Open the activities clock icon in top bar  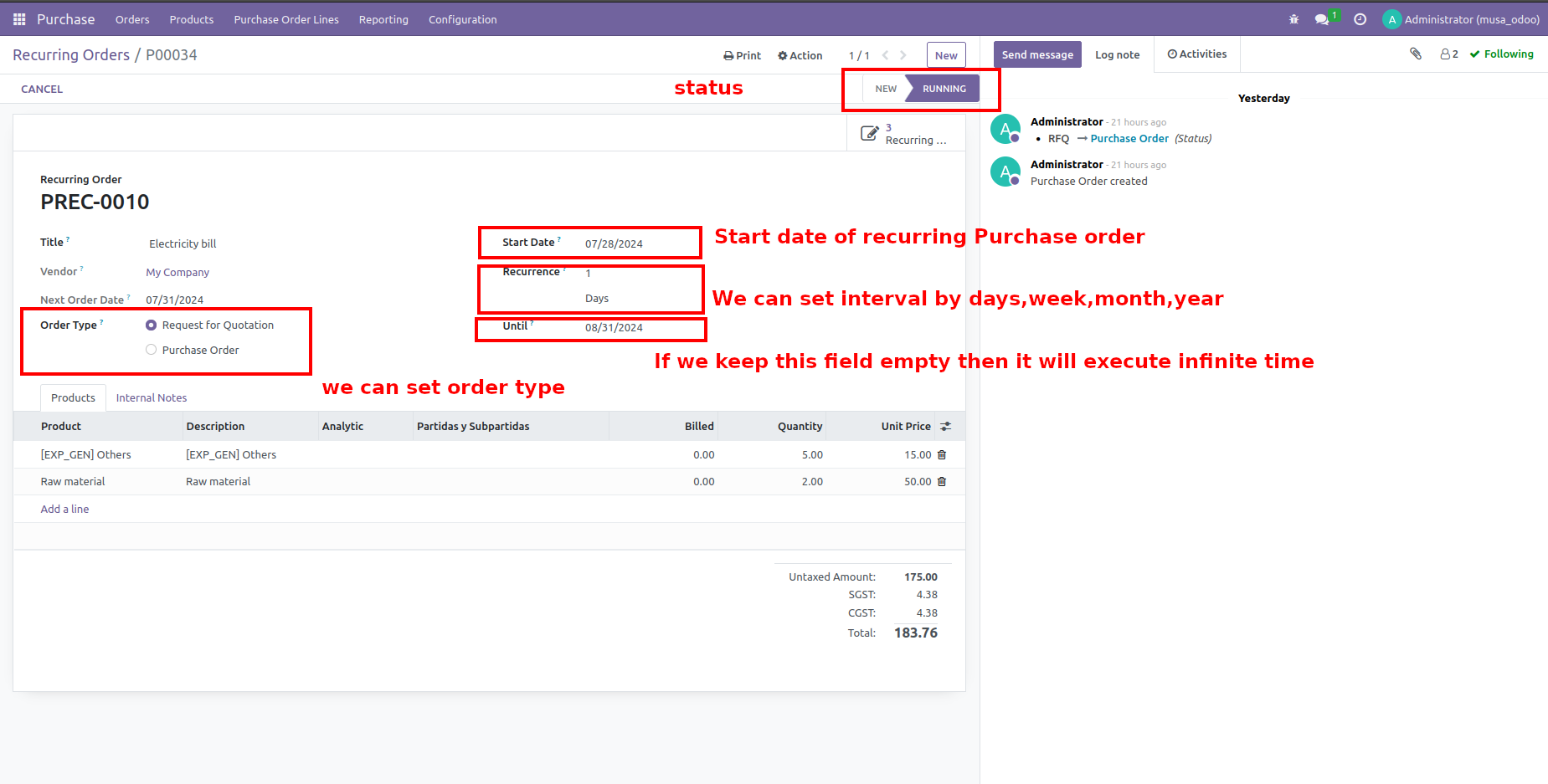1360,18
